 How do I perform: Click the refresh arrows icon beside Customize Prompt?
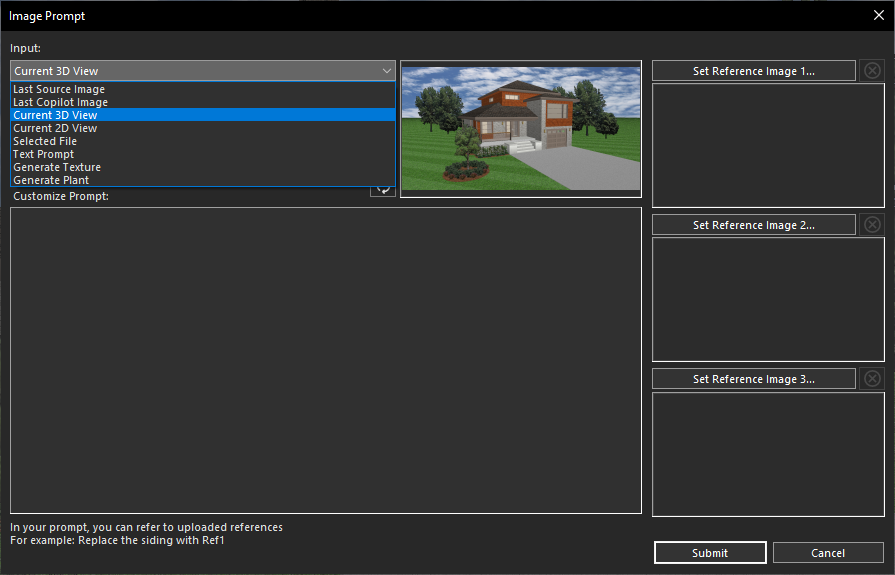click(382, 191)
